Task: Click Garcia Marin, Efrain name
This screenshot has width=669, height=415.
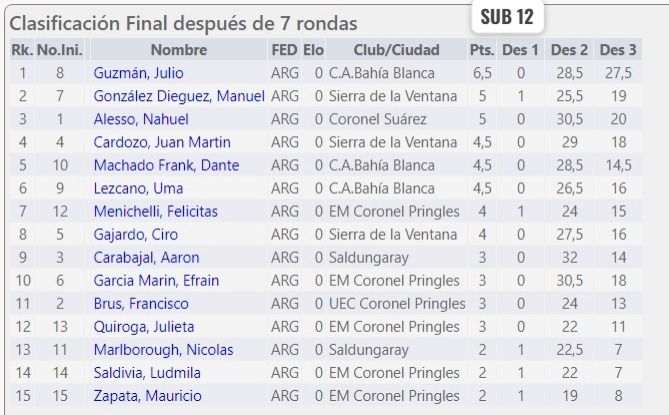Action: tap(155, 281)
